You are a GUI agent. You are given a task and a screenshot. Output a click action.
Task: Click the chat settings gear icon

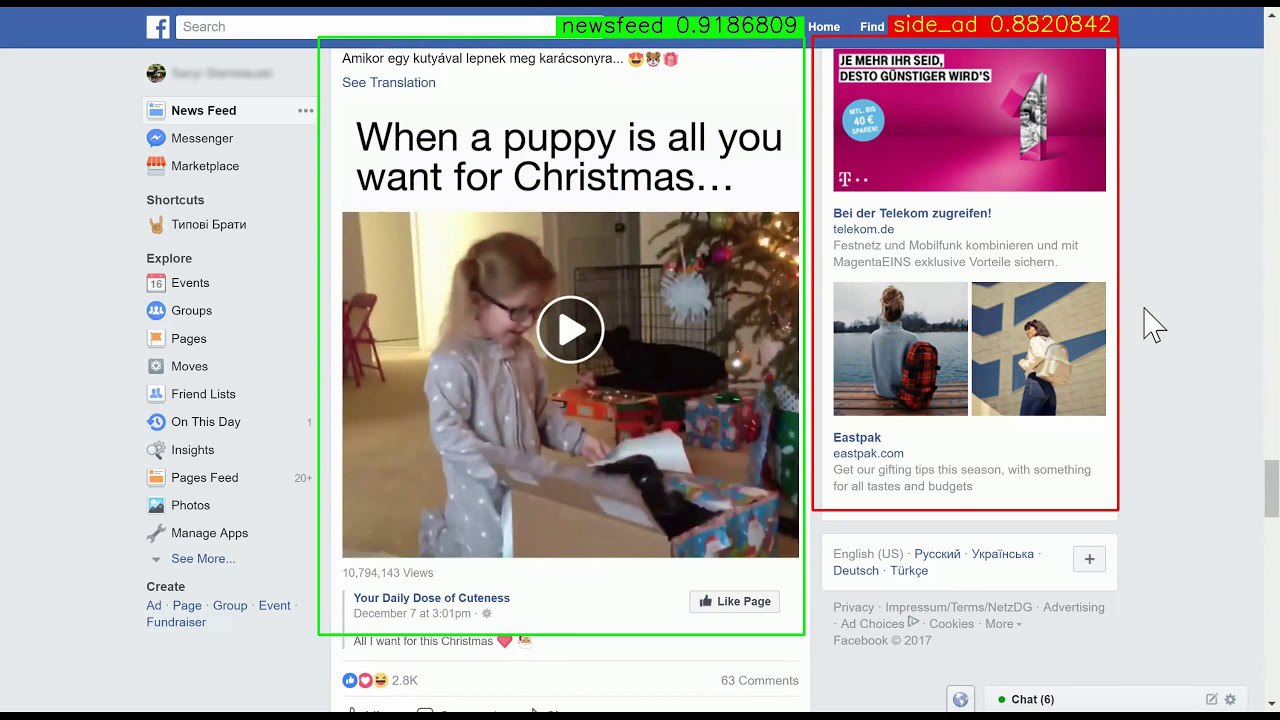pyautogui.click(x=1231, y=699)
